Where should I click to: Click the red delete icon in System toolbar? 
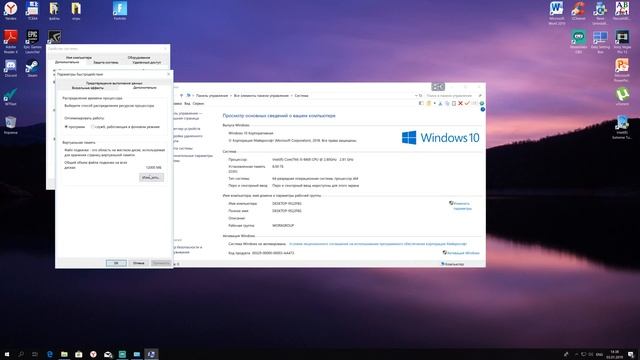pyautogui.click(x=460, y=104)
